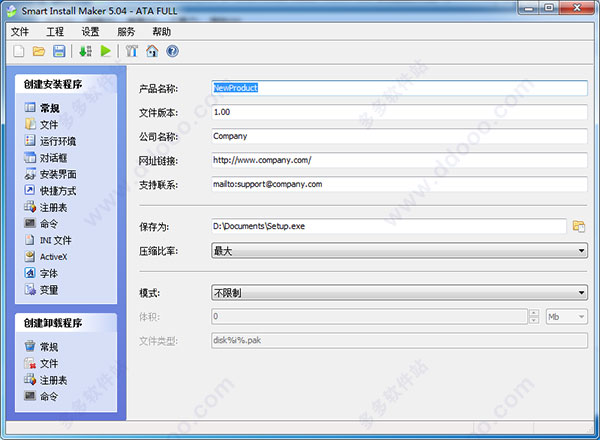The height and width of the screenshot is (440, 600).
Task: Click the New project toolbar icon
Action: pyautogui.click(x=18, y=51)
